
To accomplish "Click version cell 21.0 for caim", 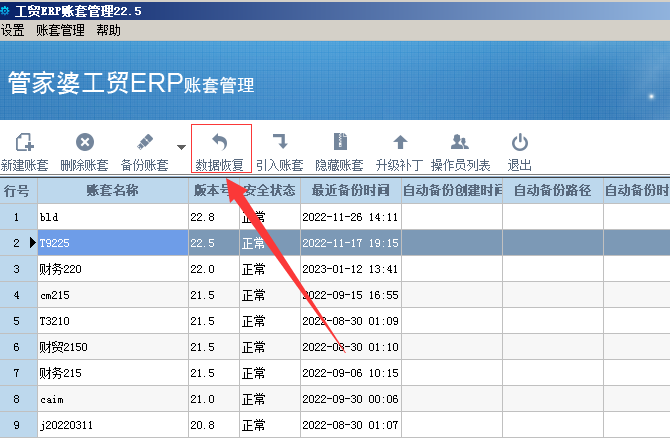I will (x=214, y=399).
